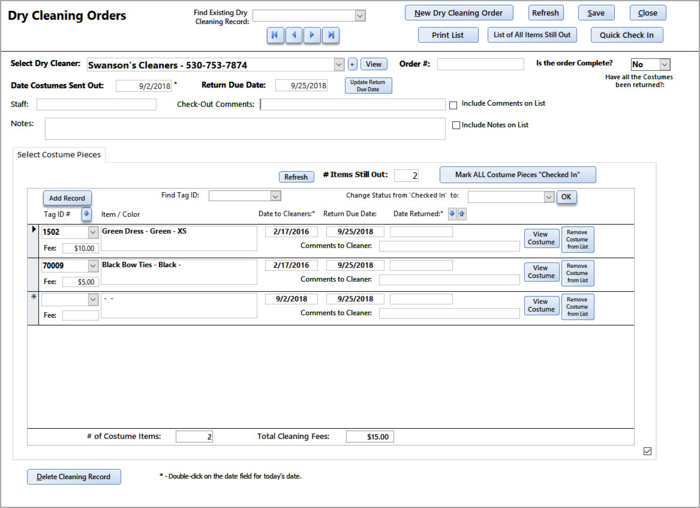Select the Green Dress row selector

(x=33, y=241)
